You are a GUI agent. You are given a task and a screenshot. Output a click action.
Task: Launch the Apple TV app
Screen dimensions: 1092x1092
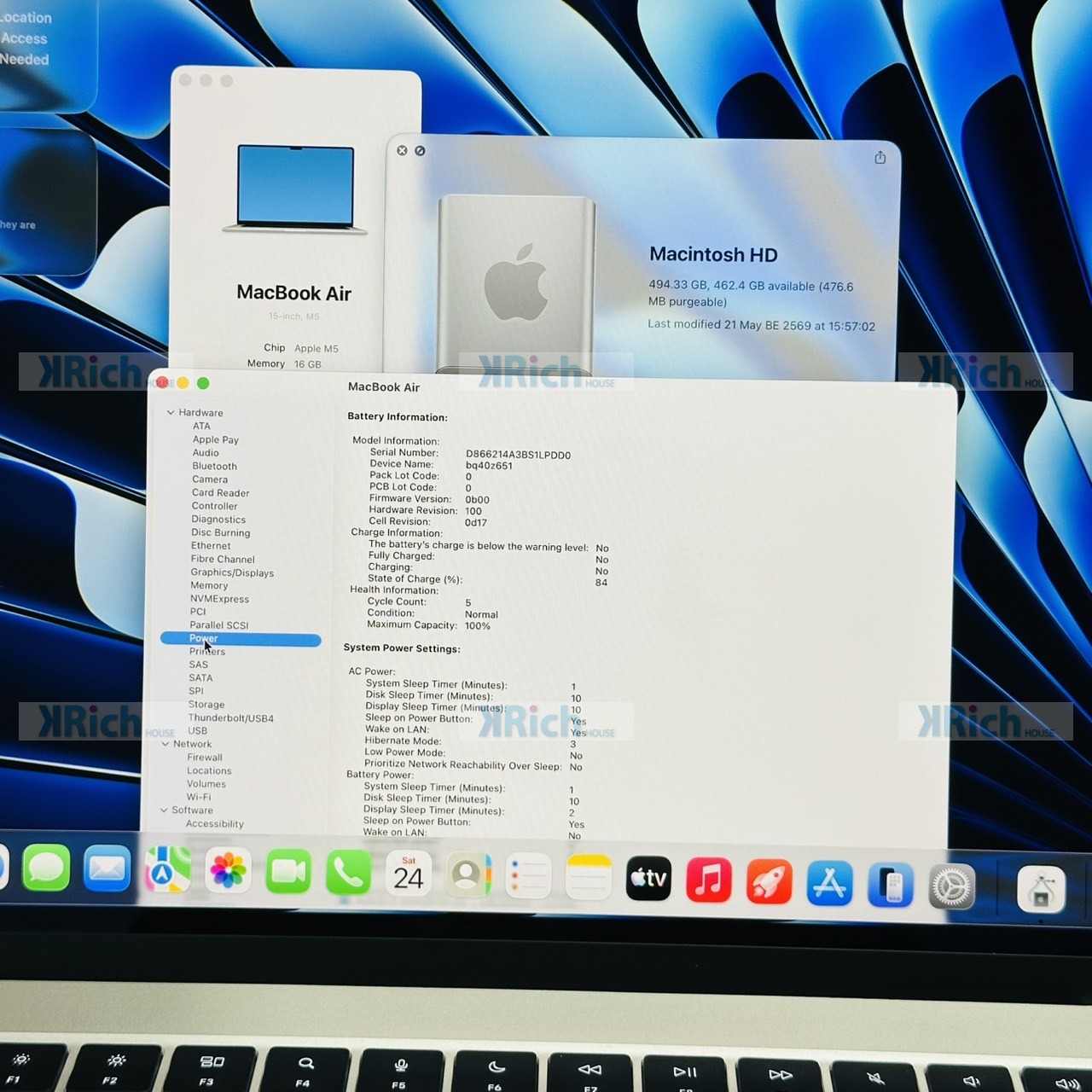coord(648,878)
